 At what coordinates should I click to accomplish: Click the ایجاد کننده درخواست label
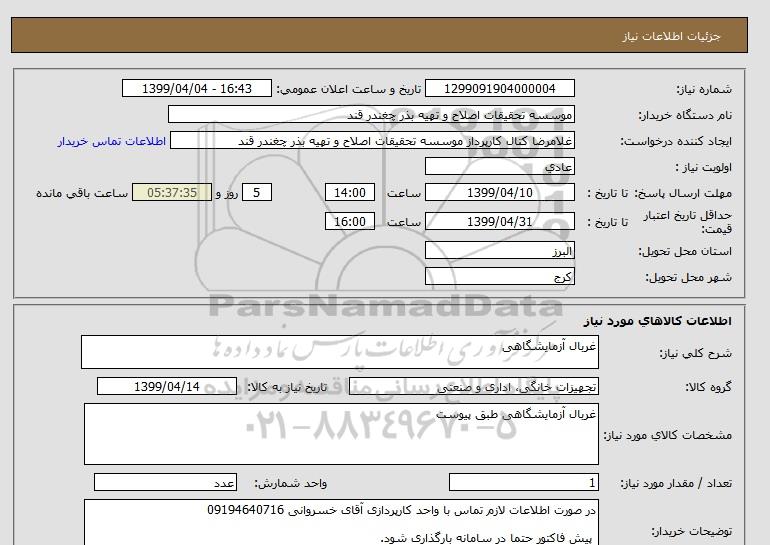click(676, 141)
